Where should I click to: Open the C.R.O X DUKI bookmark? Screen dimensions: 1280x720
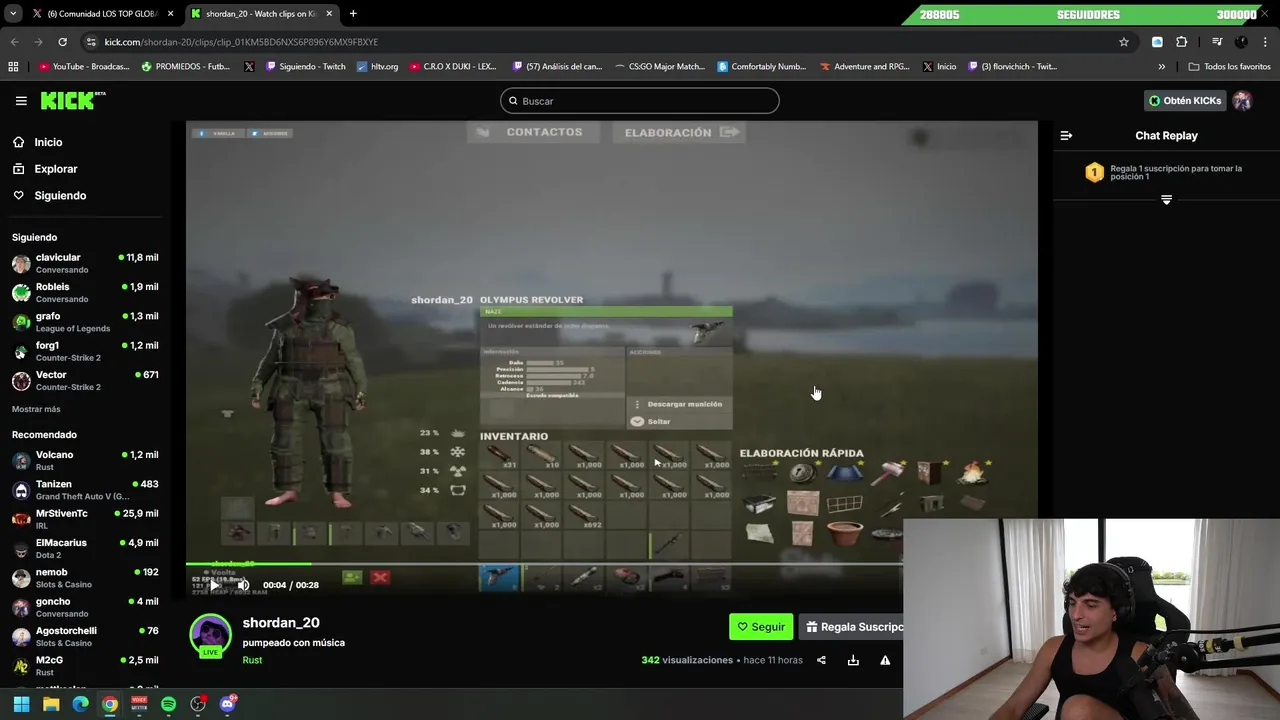452,66
